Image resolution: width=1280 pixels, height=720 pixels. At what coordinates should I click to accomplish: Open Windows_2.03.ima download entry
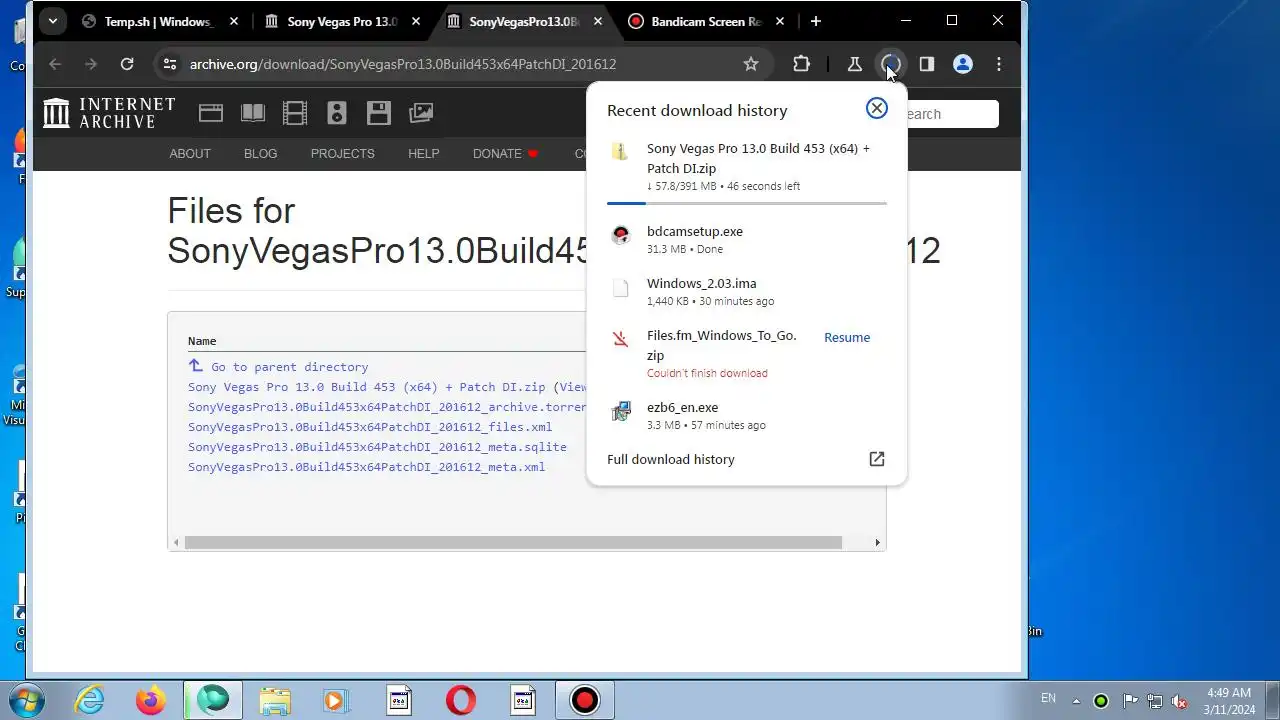click(746, 292)
